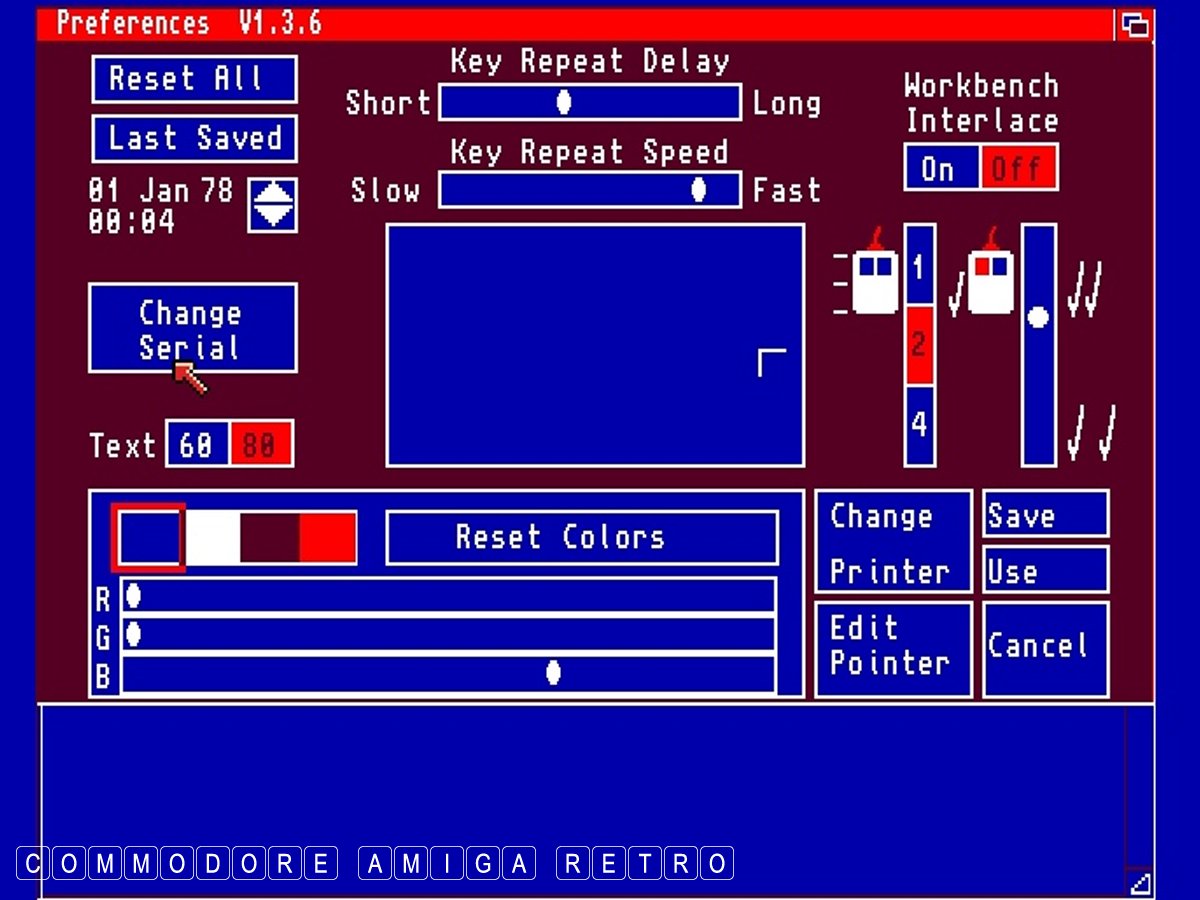Turn Workbench Interlace Off
This screenshot has height=900, width=1200.
[1017, 169]
